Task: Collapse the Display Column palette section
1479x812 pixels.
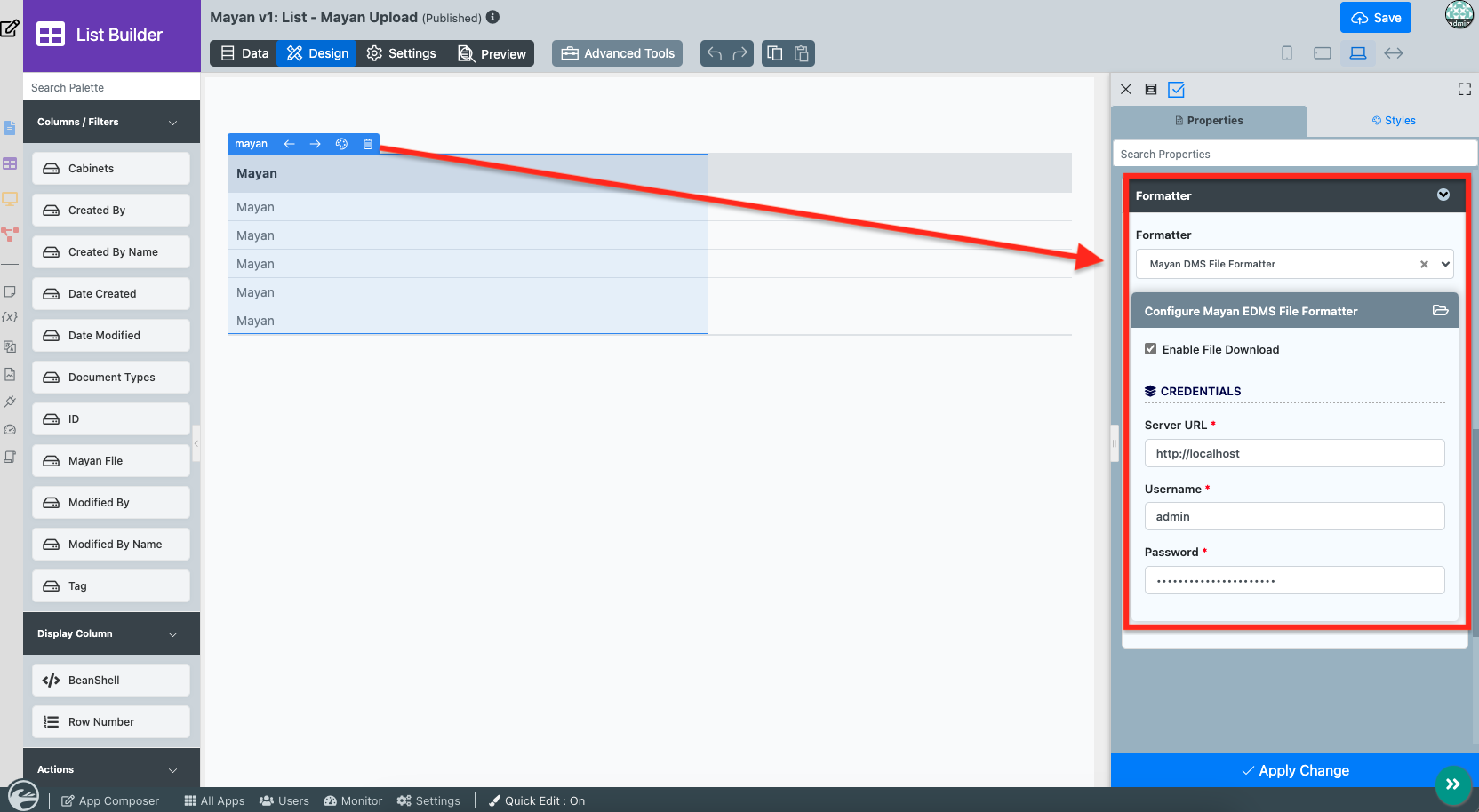Action: (173, 634)
